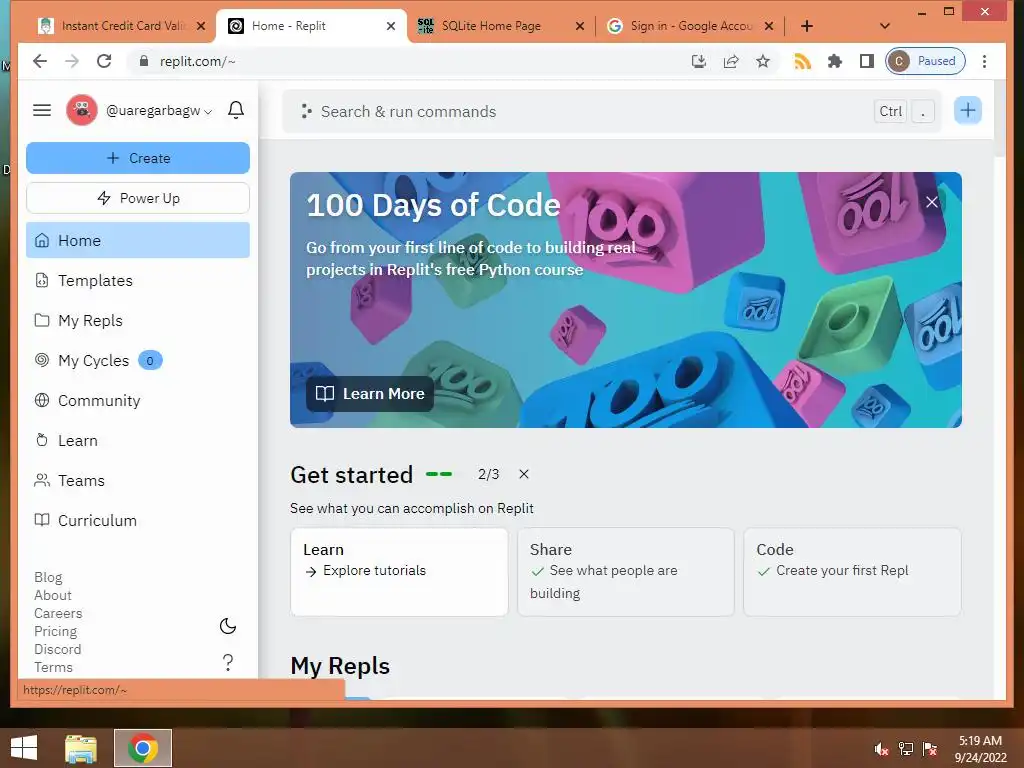Expand the tab search dropdown arrow

coord(885,26)
